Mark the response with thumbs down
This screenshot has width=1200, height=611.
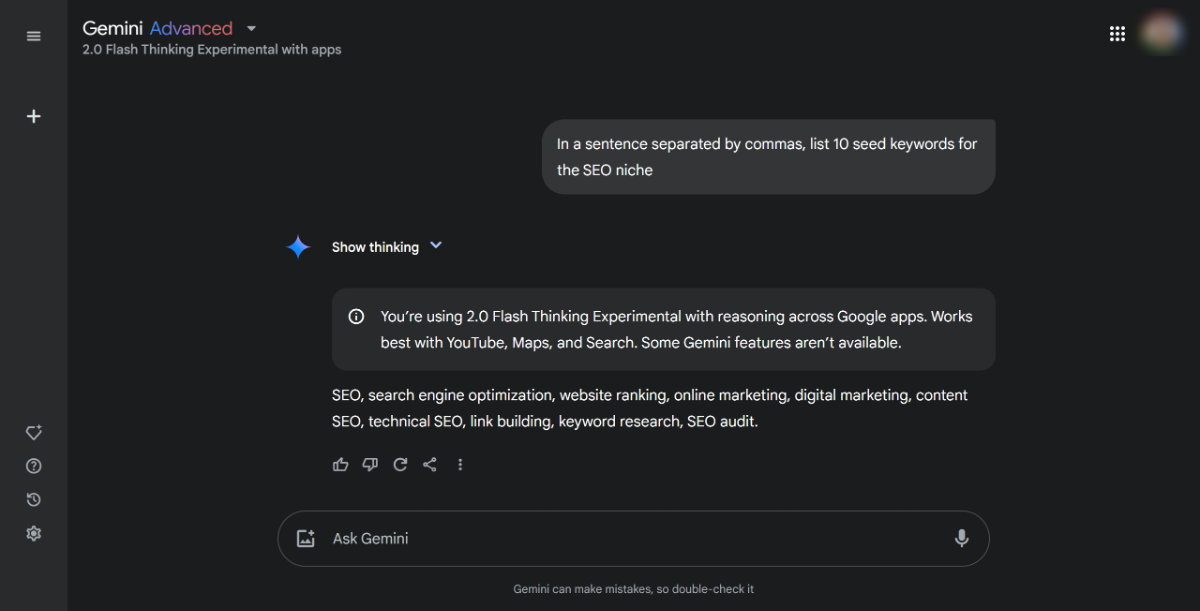click(x=371, y=464)
